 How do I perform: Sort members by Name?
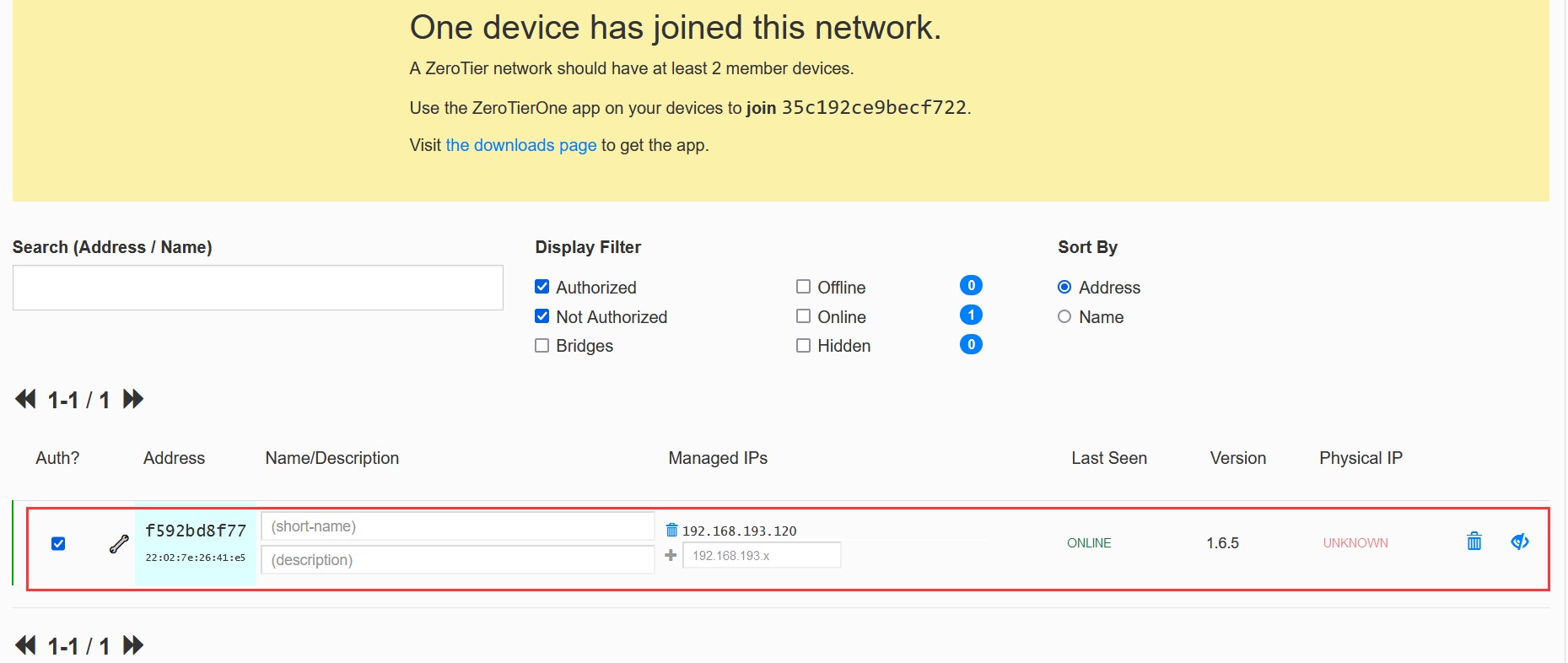(1064, 316)
